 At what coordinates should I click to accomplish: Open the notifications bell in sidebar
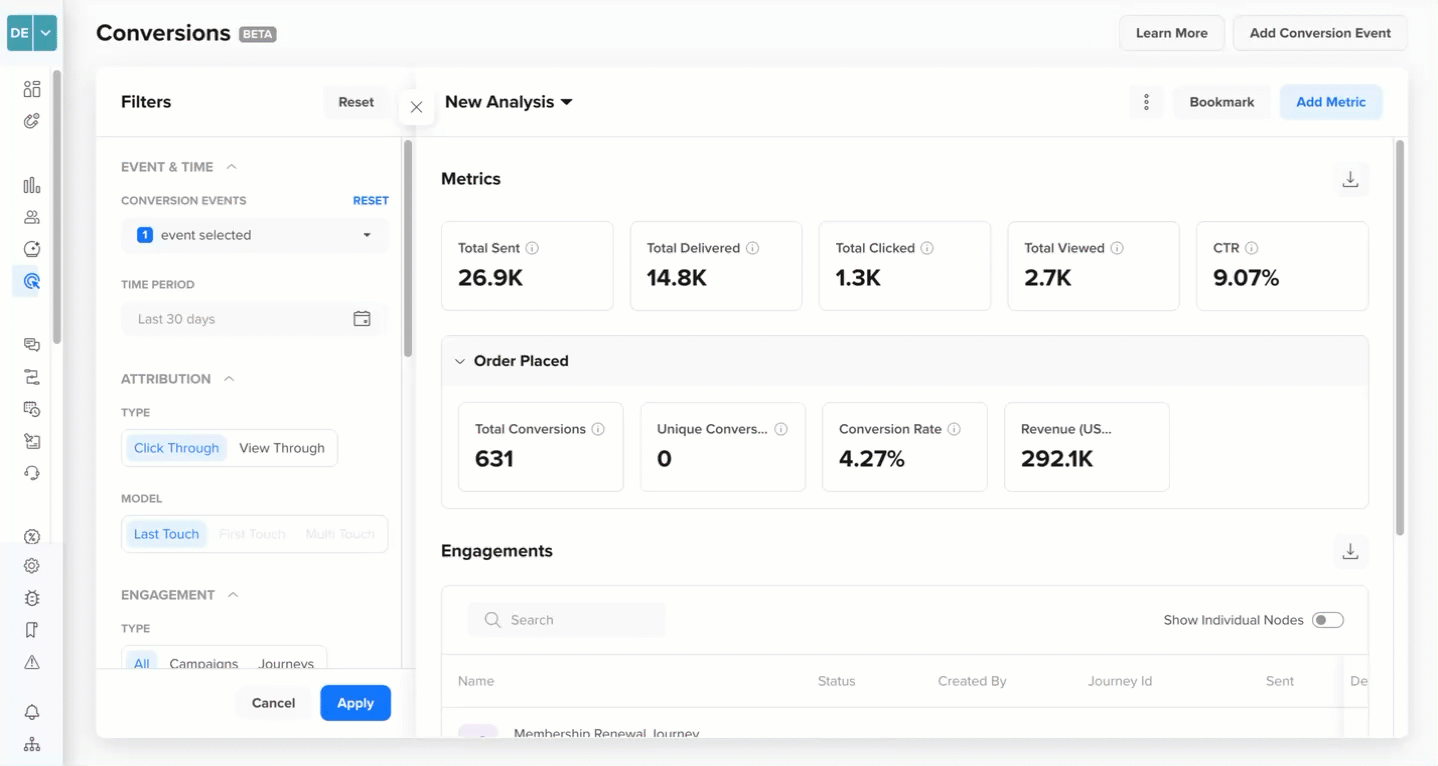pyautogui.click(x=32, y=712)
